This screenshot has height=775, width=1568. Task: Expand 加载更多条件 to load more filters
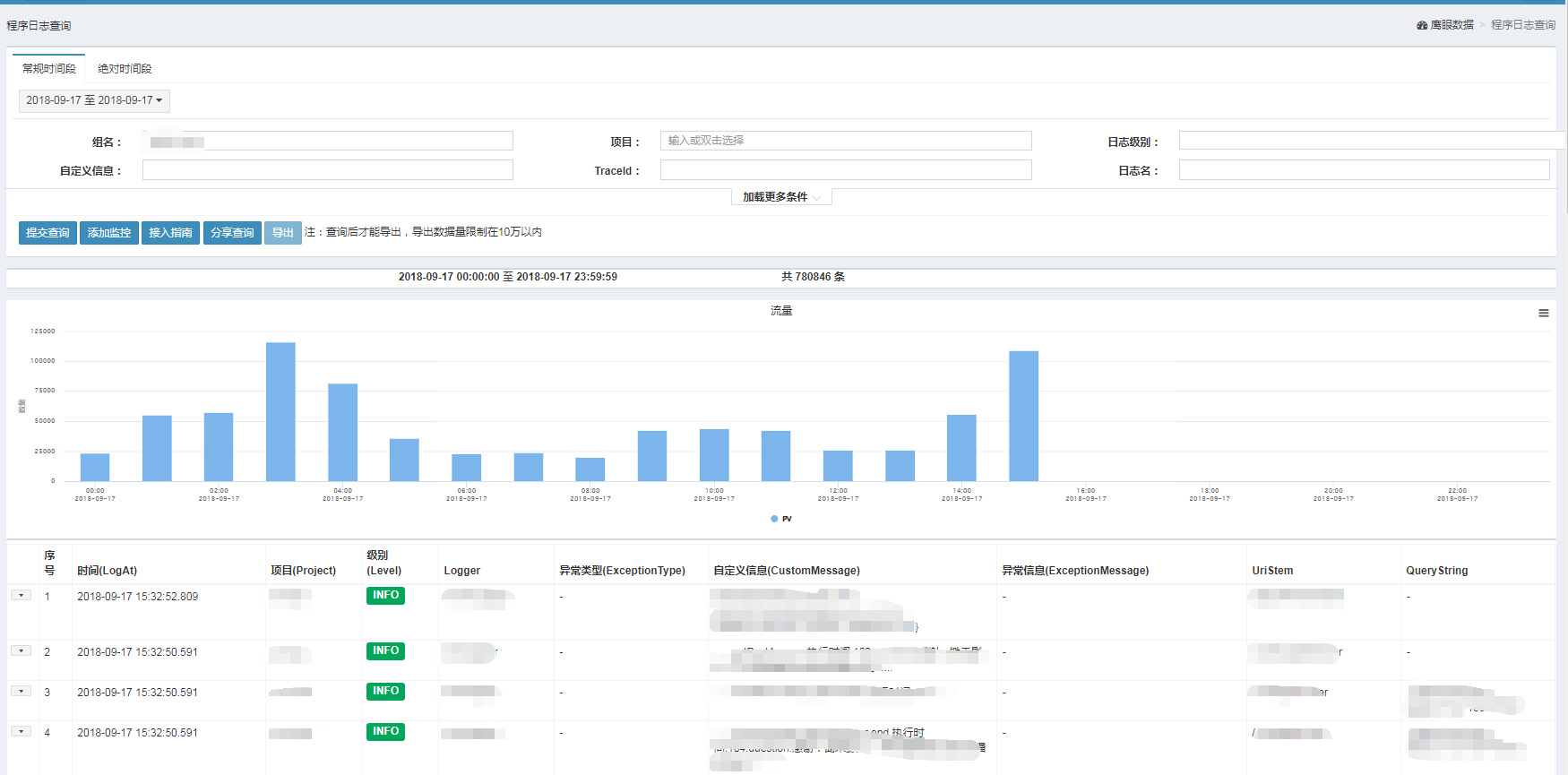pos(781,197)
